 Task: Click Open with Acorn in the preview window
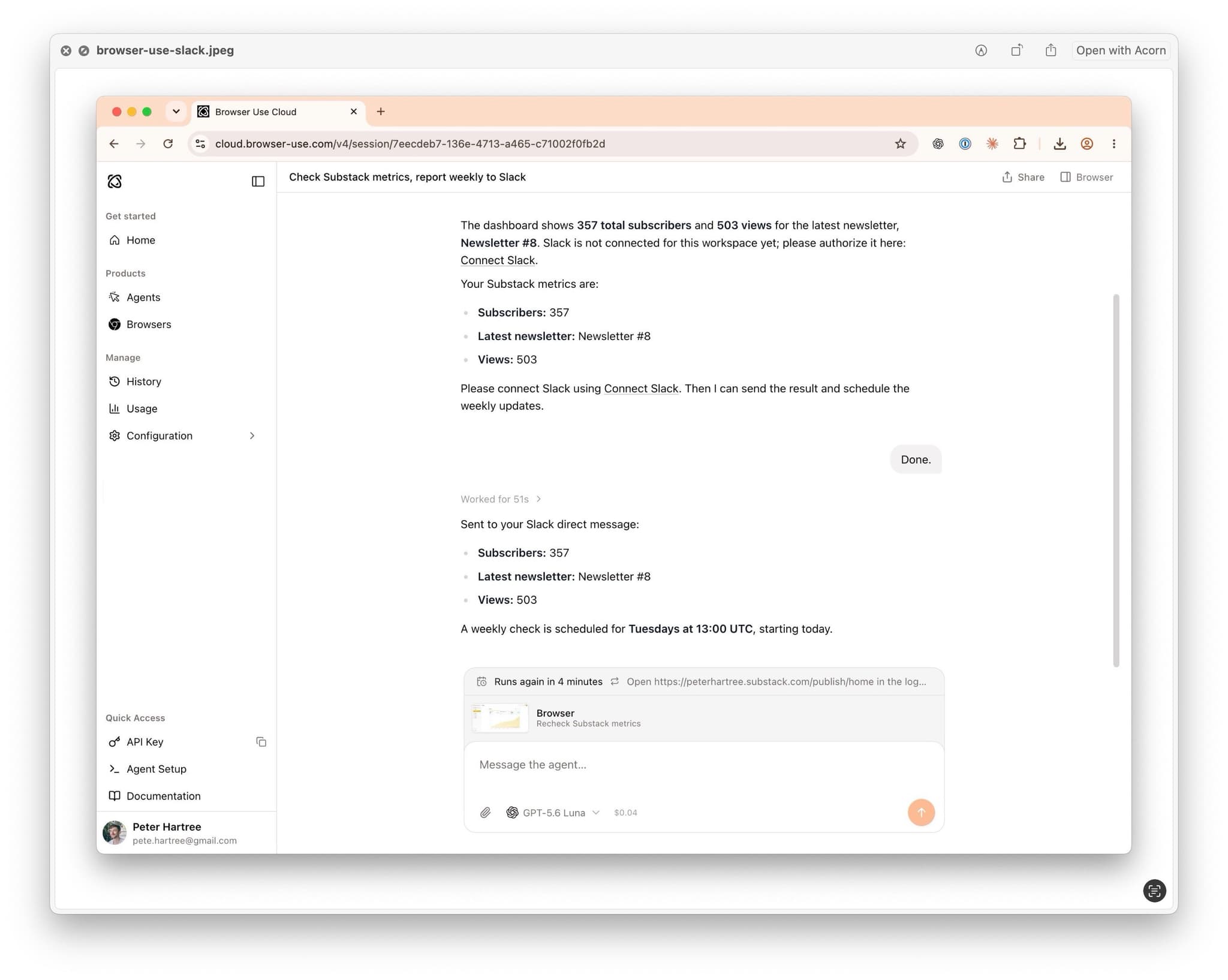(1121, 50)
